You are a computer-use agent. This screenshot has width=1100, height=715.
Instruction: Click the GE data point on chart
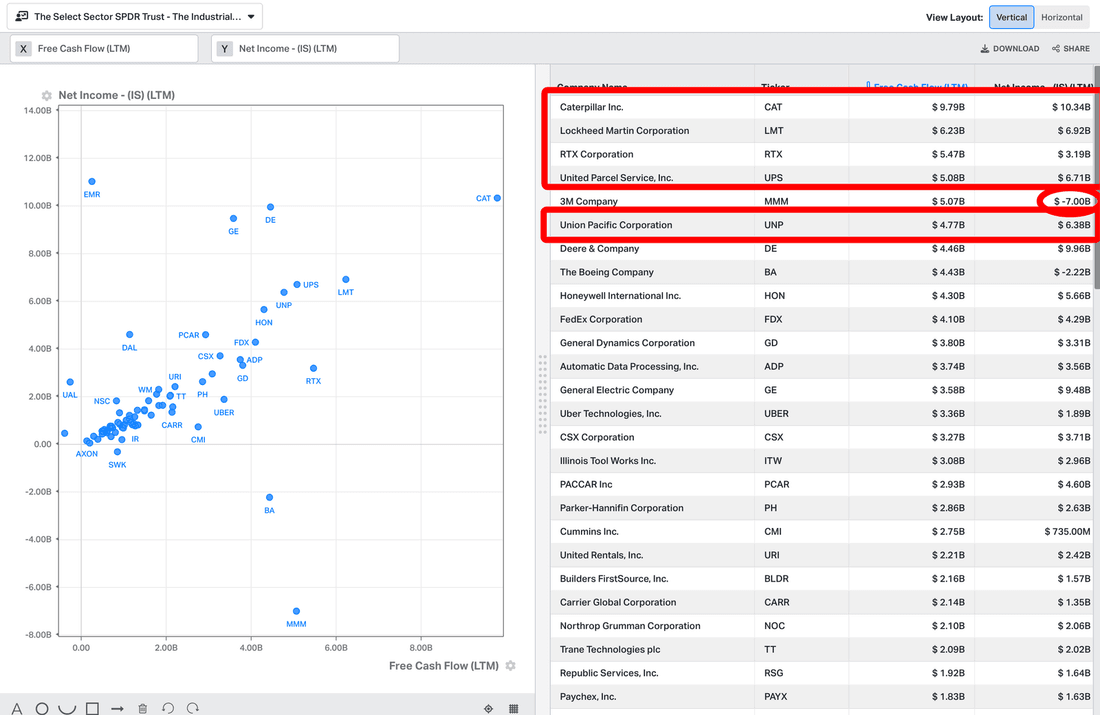point(234,219)
